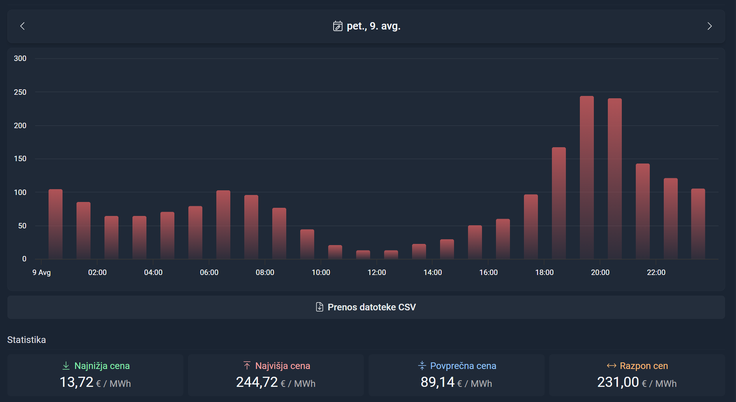Select the first bar at 9 Avg

tap(55, 224)
